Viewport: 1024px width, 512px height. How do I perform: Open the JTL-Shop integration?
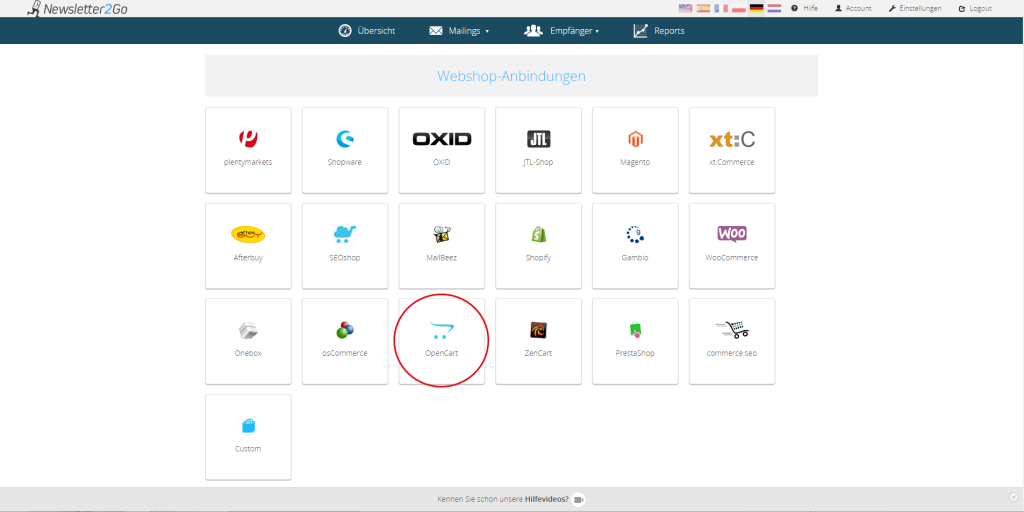click(538, 150)
